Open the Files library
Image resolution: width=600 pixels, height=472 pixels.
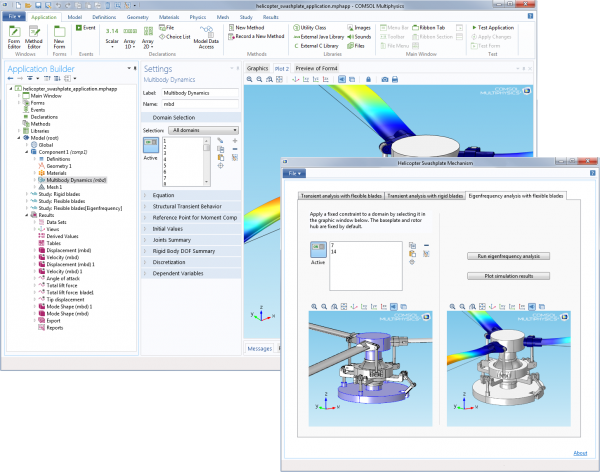point(356,46)
